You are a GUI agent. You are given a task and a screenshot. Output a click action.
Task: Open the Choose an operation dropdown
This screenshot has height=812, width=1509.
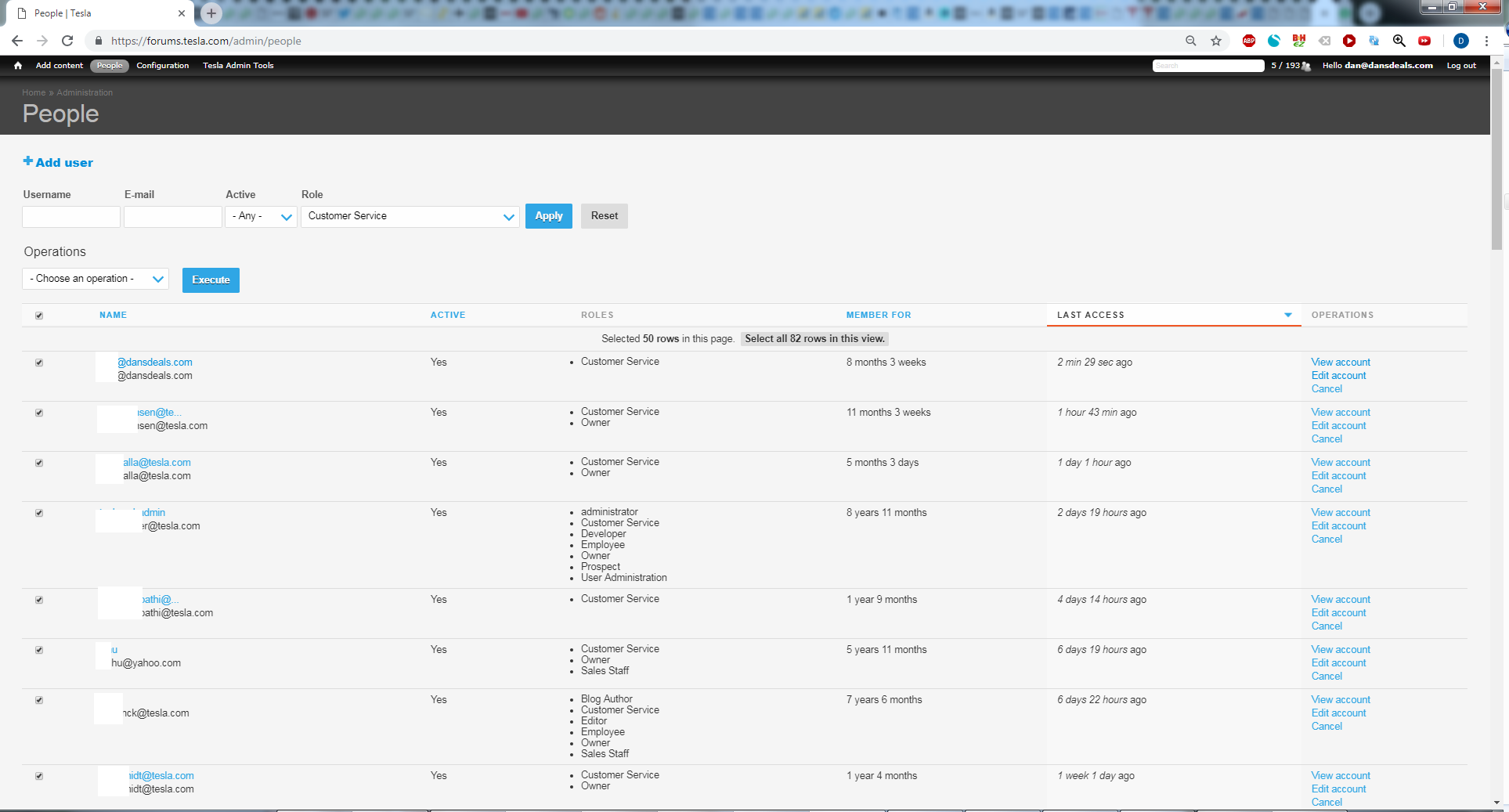(96, 279)
